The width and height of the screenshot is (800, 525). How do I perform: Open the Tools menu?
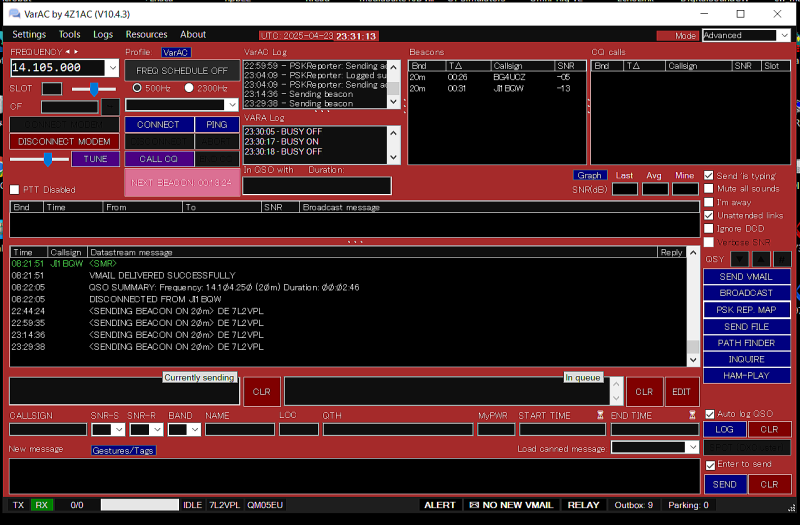tap(69, 34)
